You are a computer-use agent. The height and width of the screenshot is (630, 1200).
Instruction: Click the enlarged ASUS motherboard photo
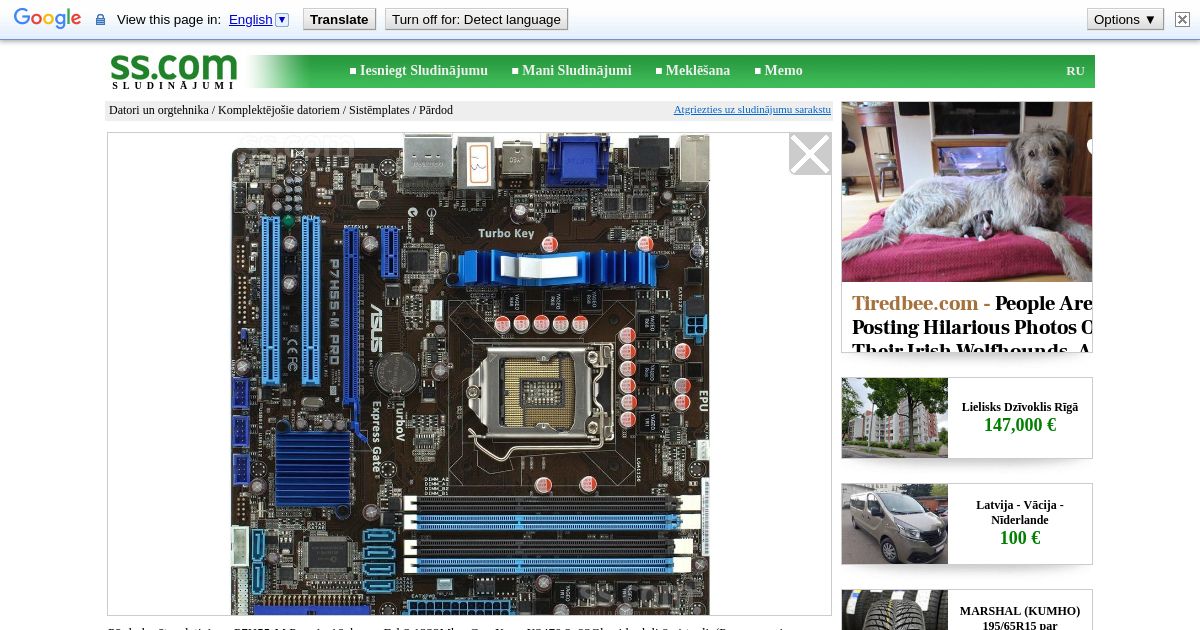[x=470, y=374]
